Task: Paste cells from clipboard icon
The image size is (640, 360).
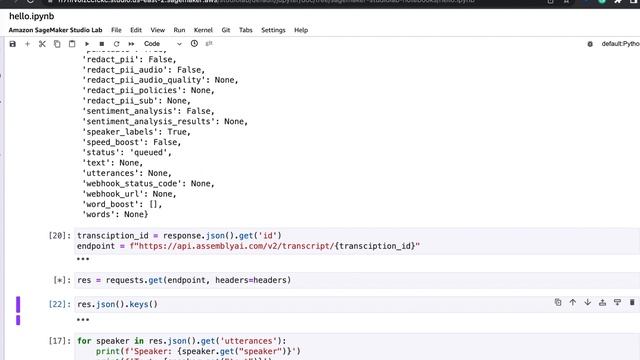Action: pyautogui.click(x=72, y=44)
